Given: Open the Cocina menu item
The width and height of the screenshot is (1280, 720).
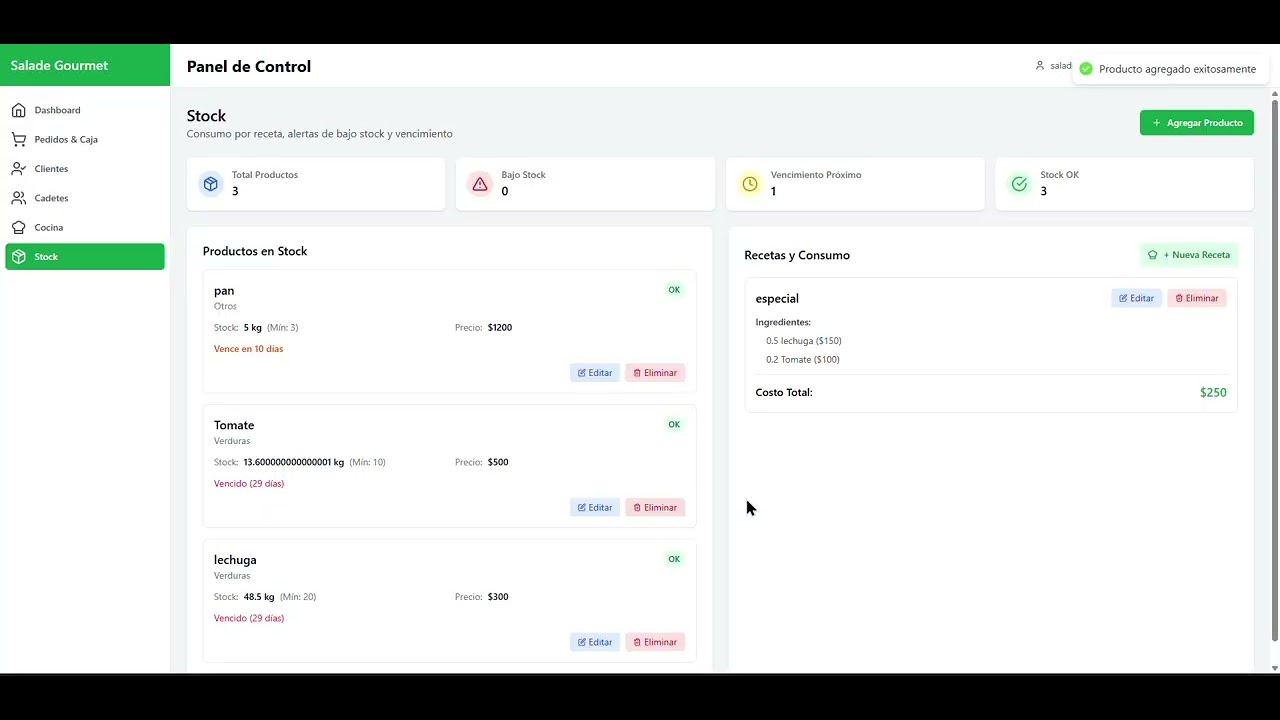Looking at the screenshot, I should click(x=85, y=227).
